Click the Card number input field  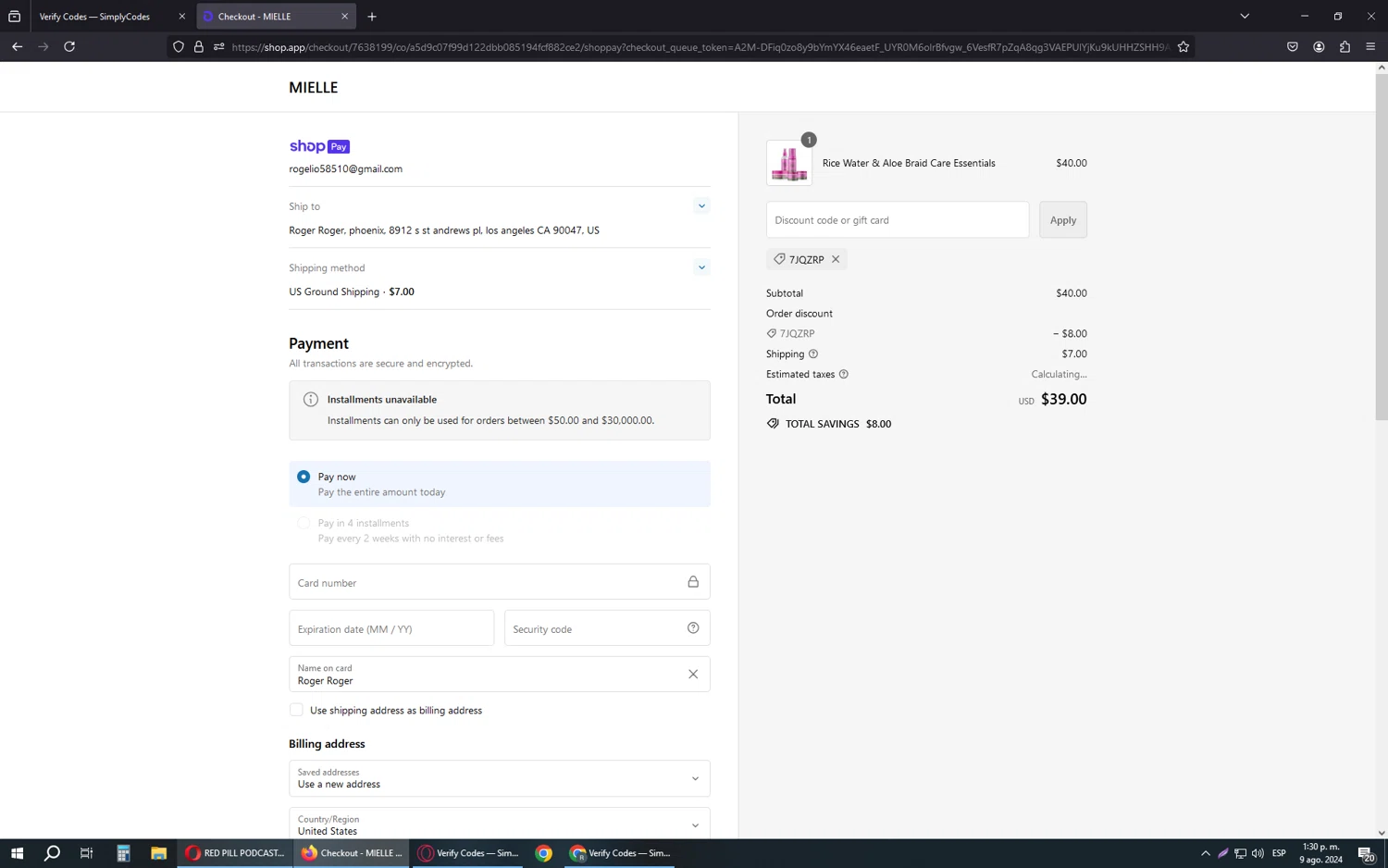pyautogui.click(x=486, y=582)
